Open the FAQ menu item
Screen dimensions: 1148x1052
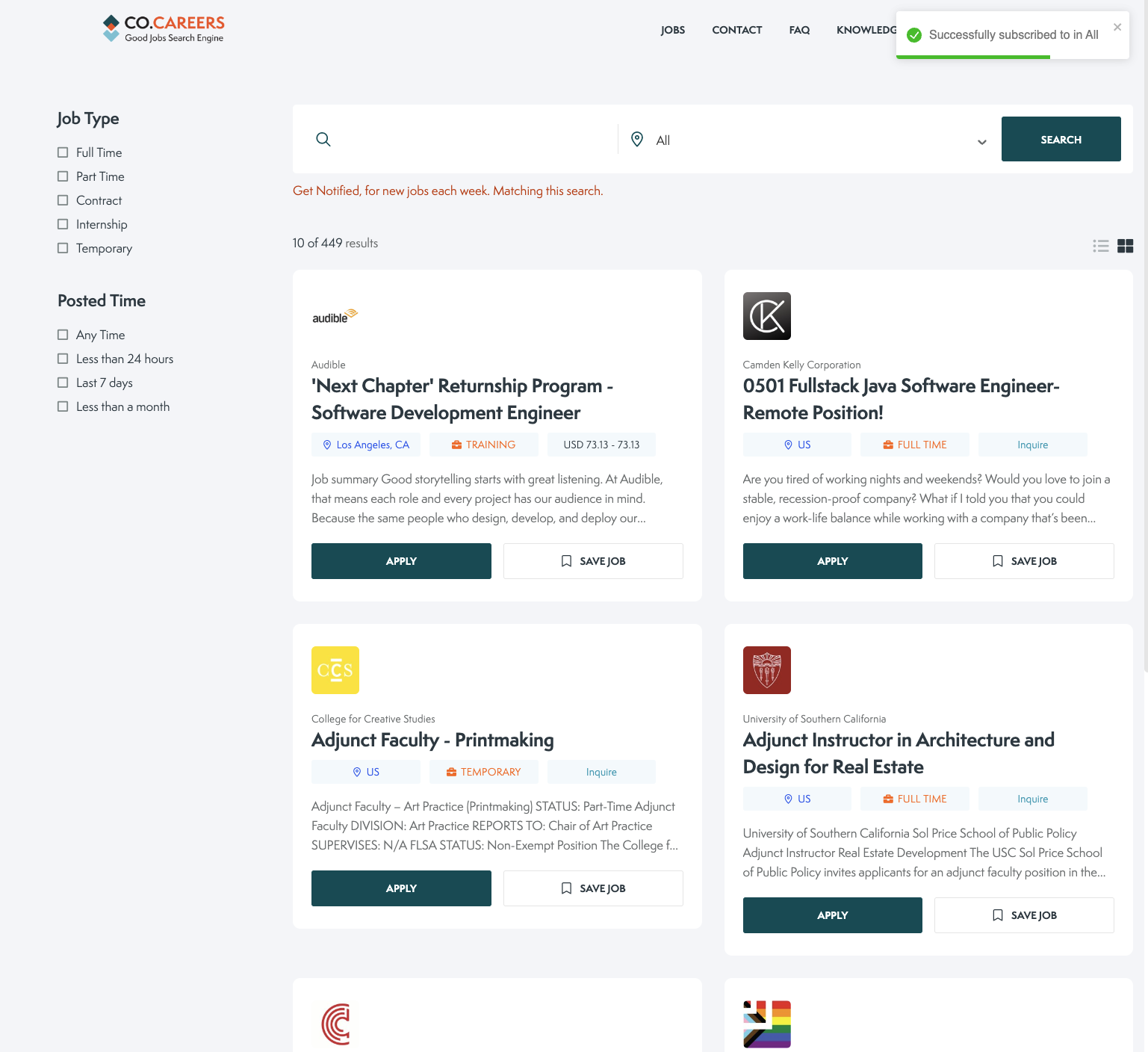coord(799,30)
